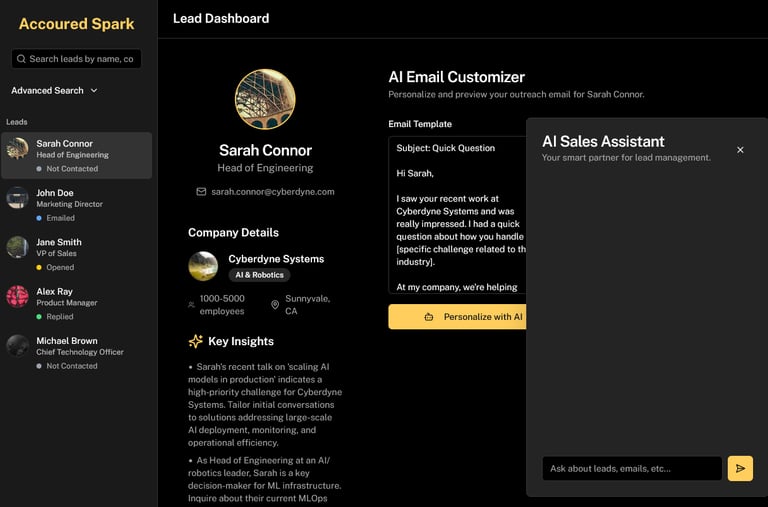Click Jane Smith's avatar in the leads list
Image resolution: width=768 pixels, height=507 pixels.
[18, 247]
